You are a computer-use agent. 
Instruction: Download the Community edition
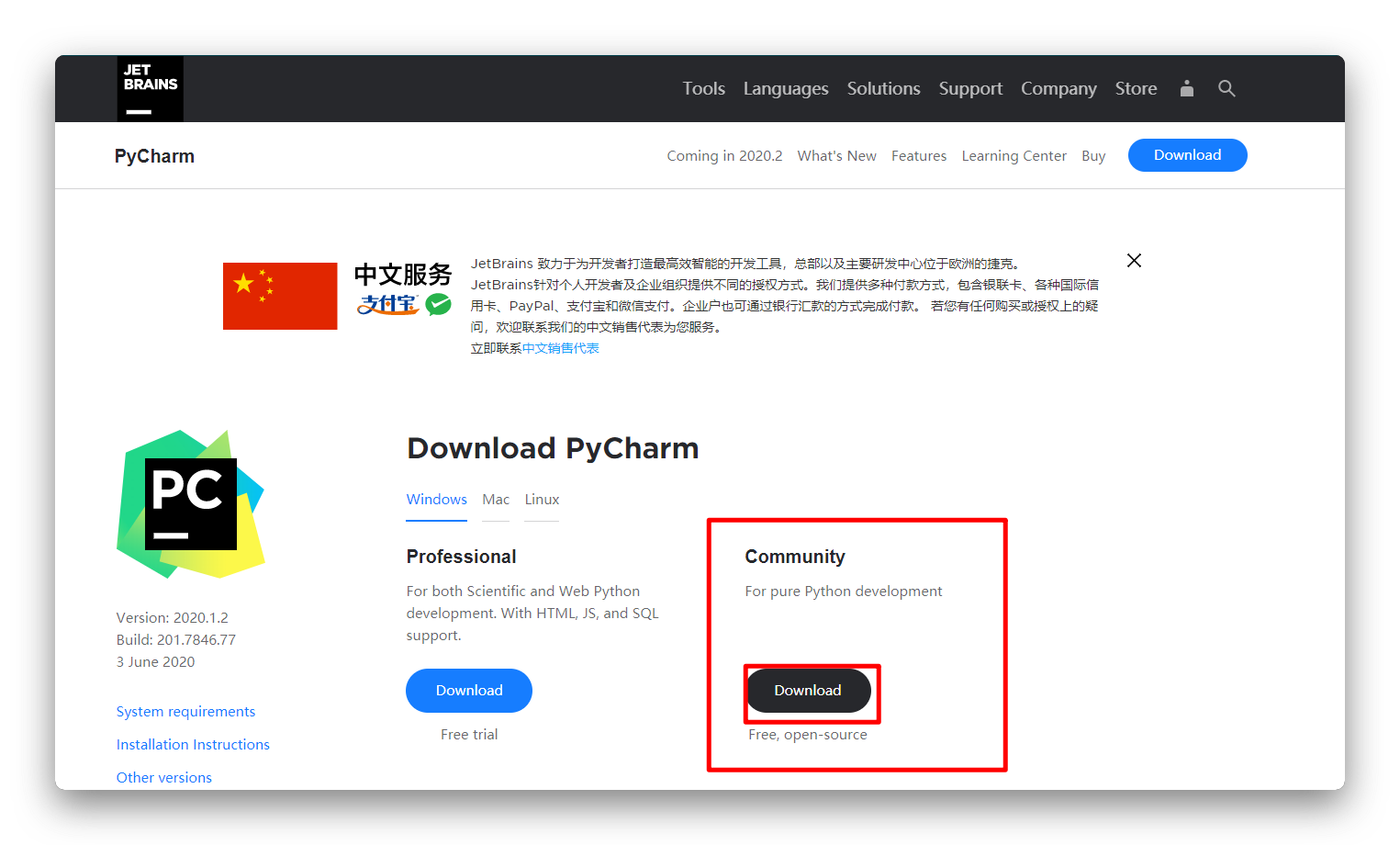click(x=808, y=691)
